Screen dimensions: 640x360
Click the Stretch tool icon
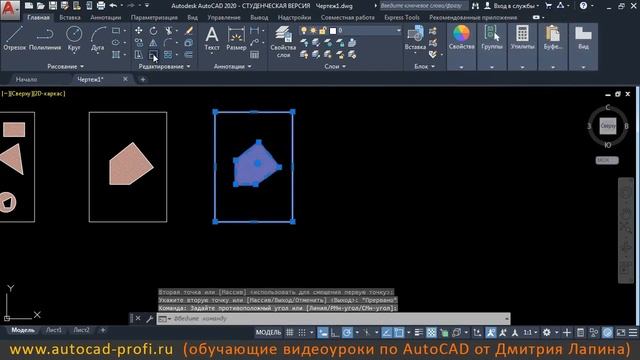tap(139, 54)
